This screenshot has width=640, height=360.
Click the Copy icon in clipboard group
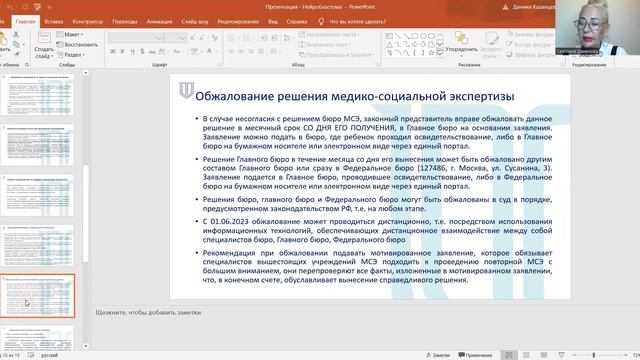click(x=16, y=44)
